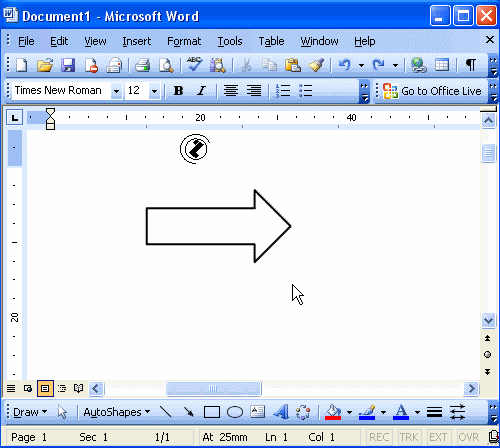Select the Oval drawing tool

click(x=235, y=412)
